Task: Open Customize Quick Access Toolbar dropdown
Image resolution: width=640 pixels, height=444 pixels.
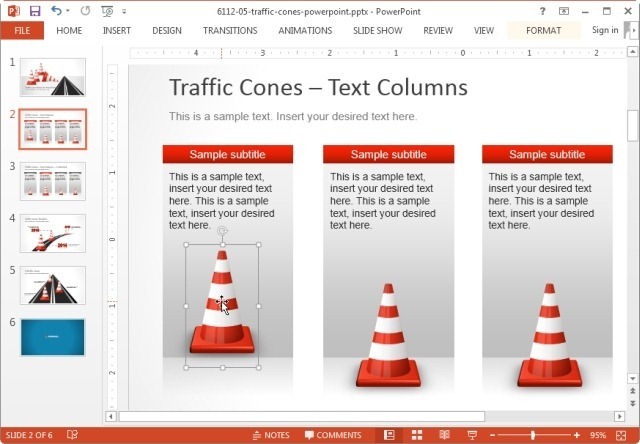Action: 124,11
